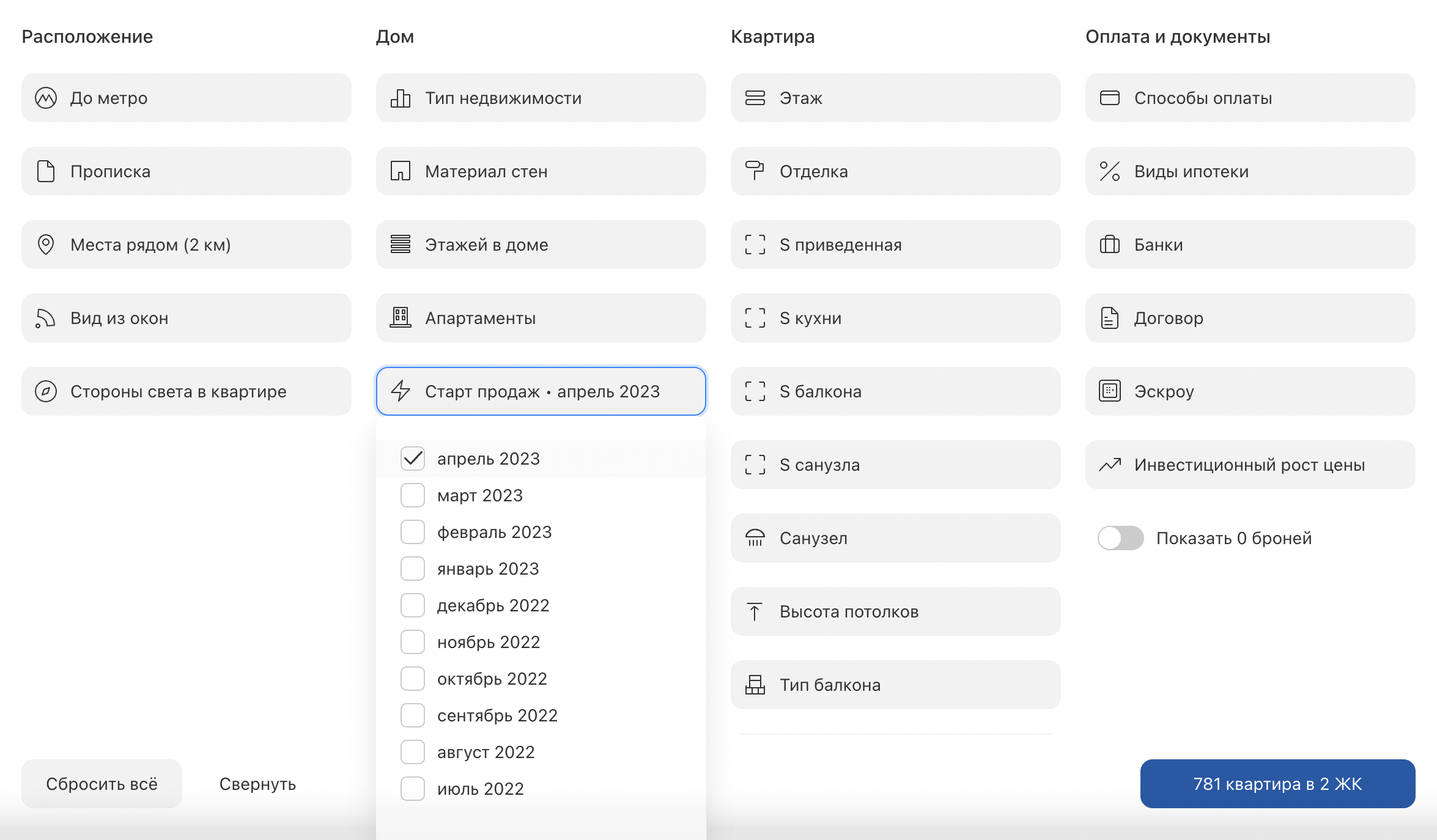Uncheck the апрель 2023 checkbox
The height and width of the screenshot is (840, 1437).
413,459
